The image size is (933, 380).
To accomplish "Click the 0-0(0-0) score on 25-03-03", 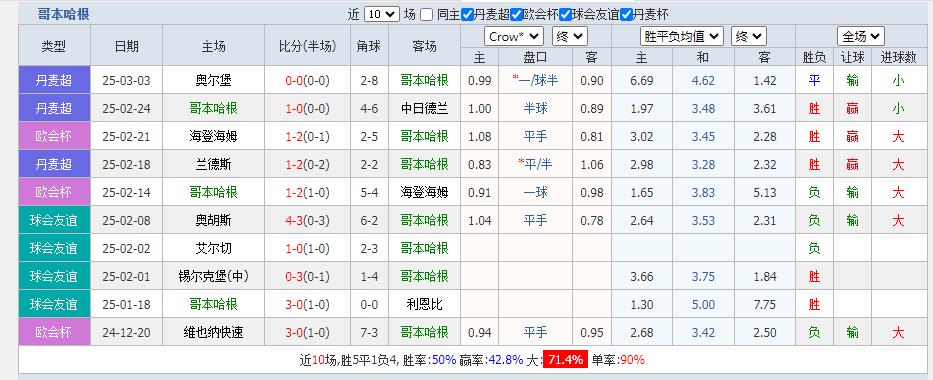I will (307, 80).
